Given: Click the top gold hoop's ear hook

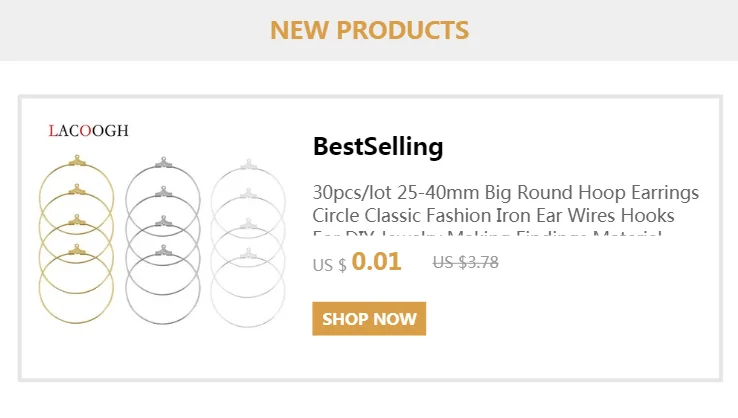Looking at the screenshot, I should tap(76, 160).
